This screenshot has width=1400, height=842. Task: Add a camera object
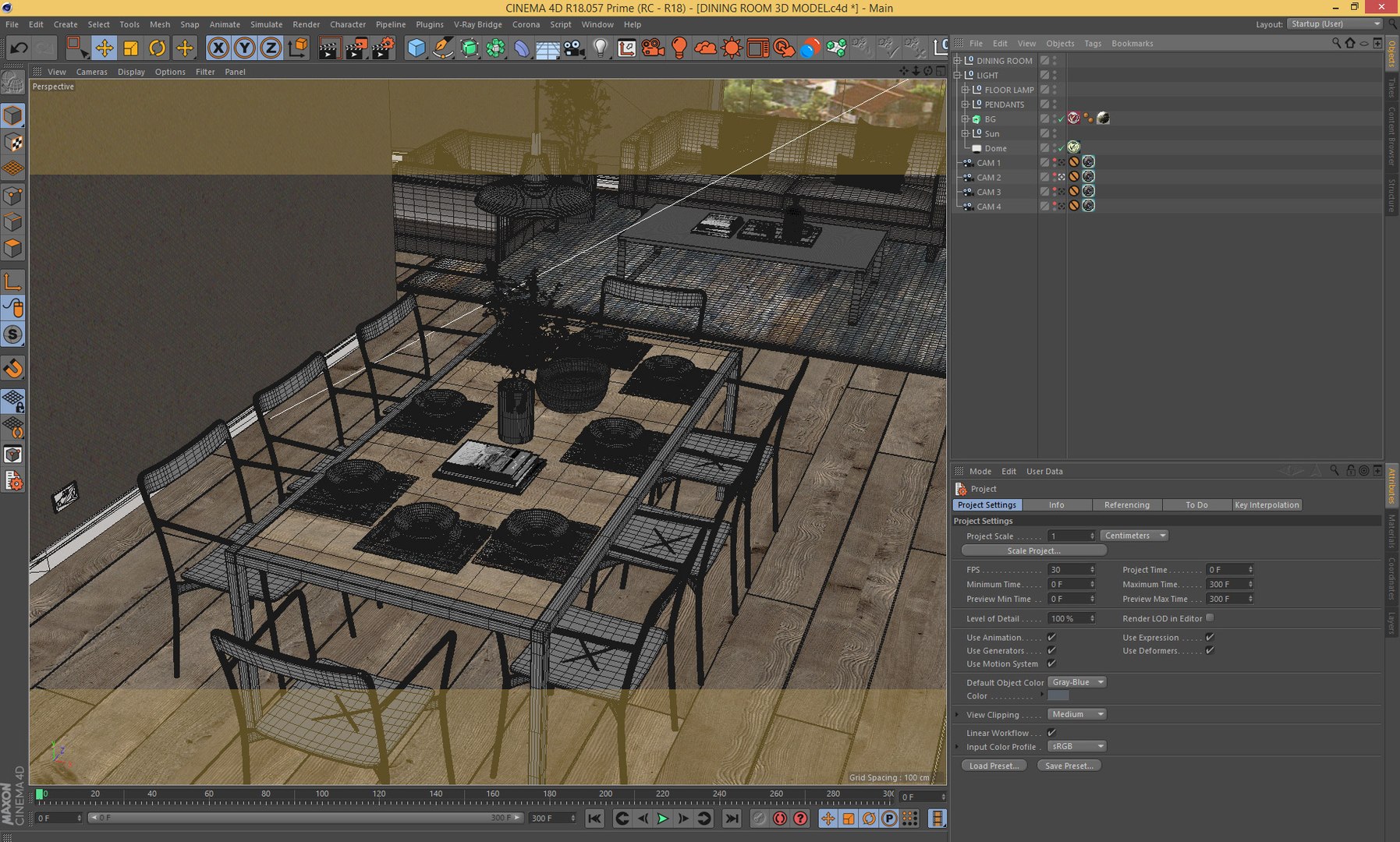coord(574,48)
